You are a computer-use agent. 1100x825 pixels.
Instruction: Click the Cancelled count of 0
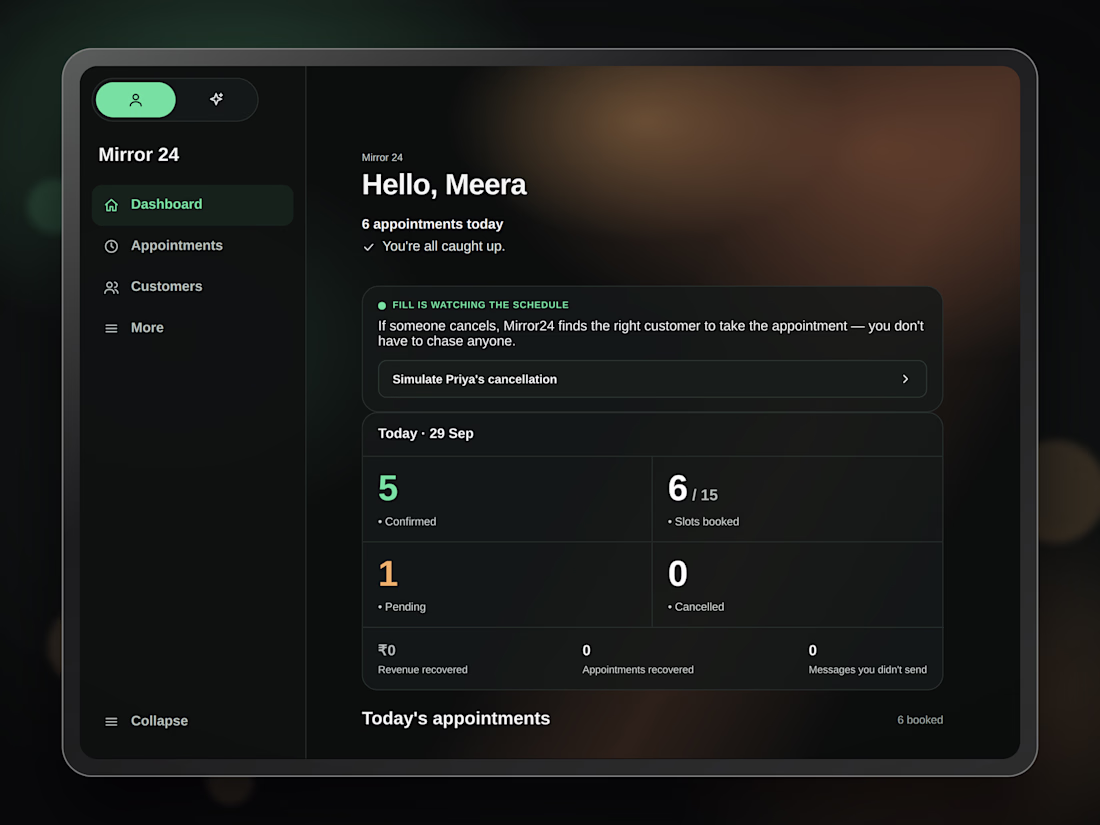click(x=678, y=573)
